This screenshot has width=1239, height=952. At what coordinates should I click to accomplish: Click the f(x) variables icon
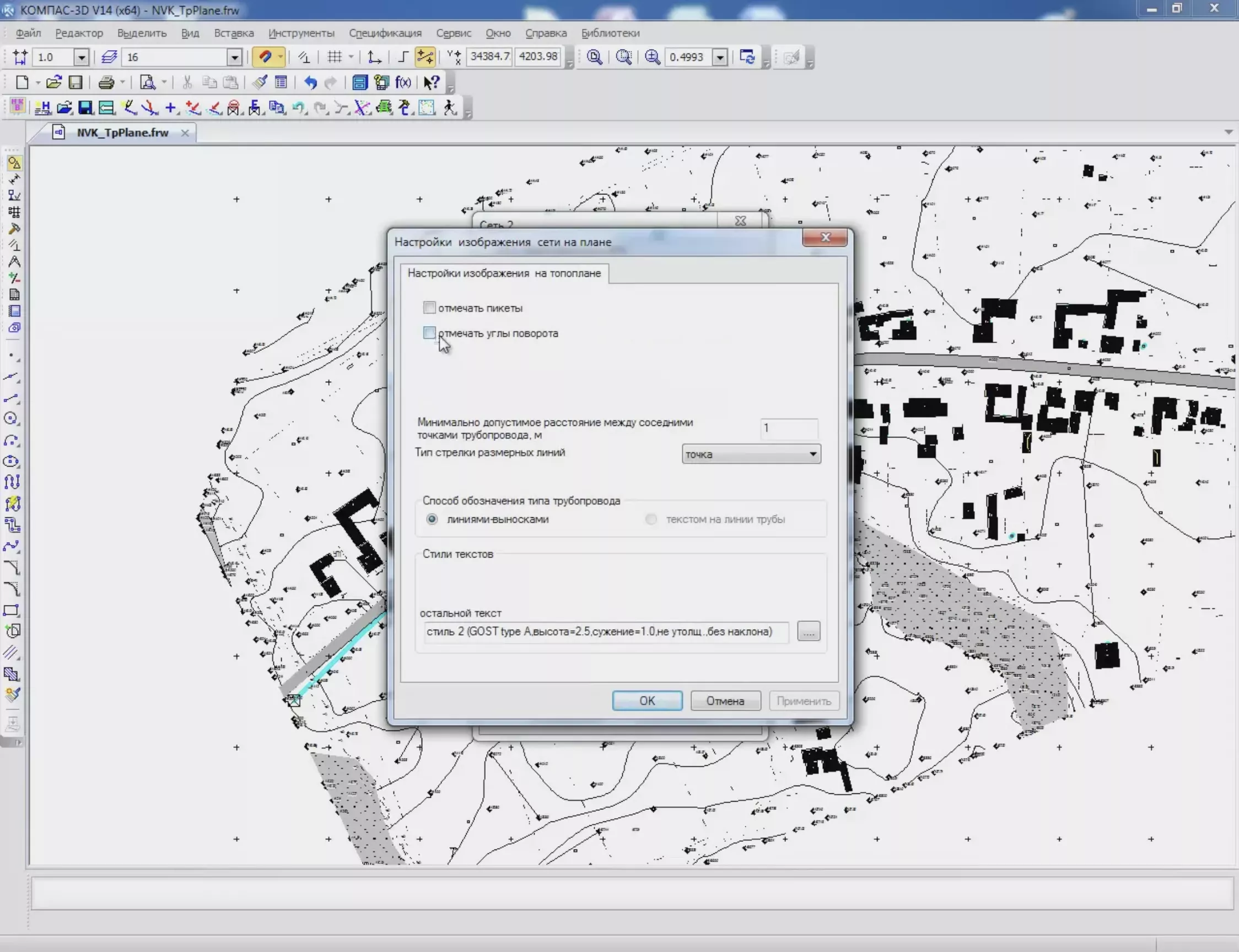pyautogui.click(x=403, y=83)
